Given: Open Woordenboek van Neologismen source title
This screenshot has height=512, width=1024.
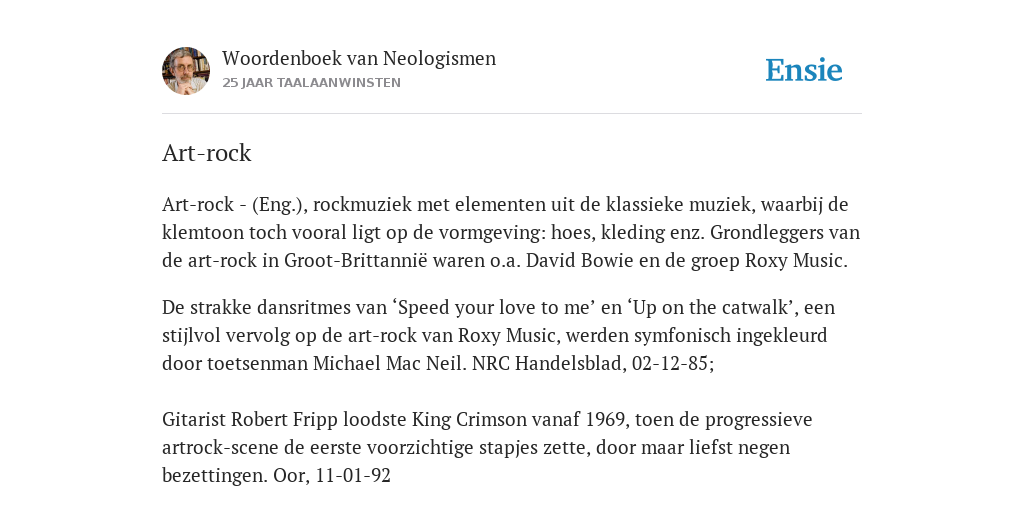Looking at the screenshot, I should point(359,58).
